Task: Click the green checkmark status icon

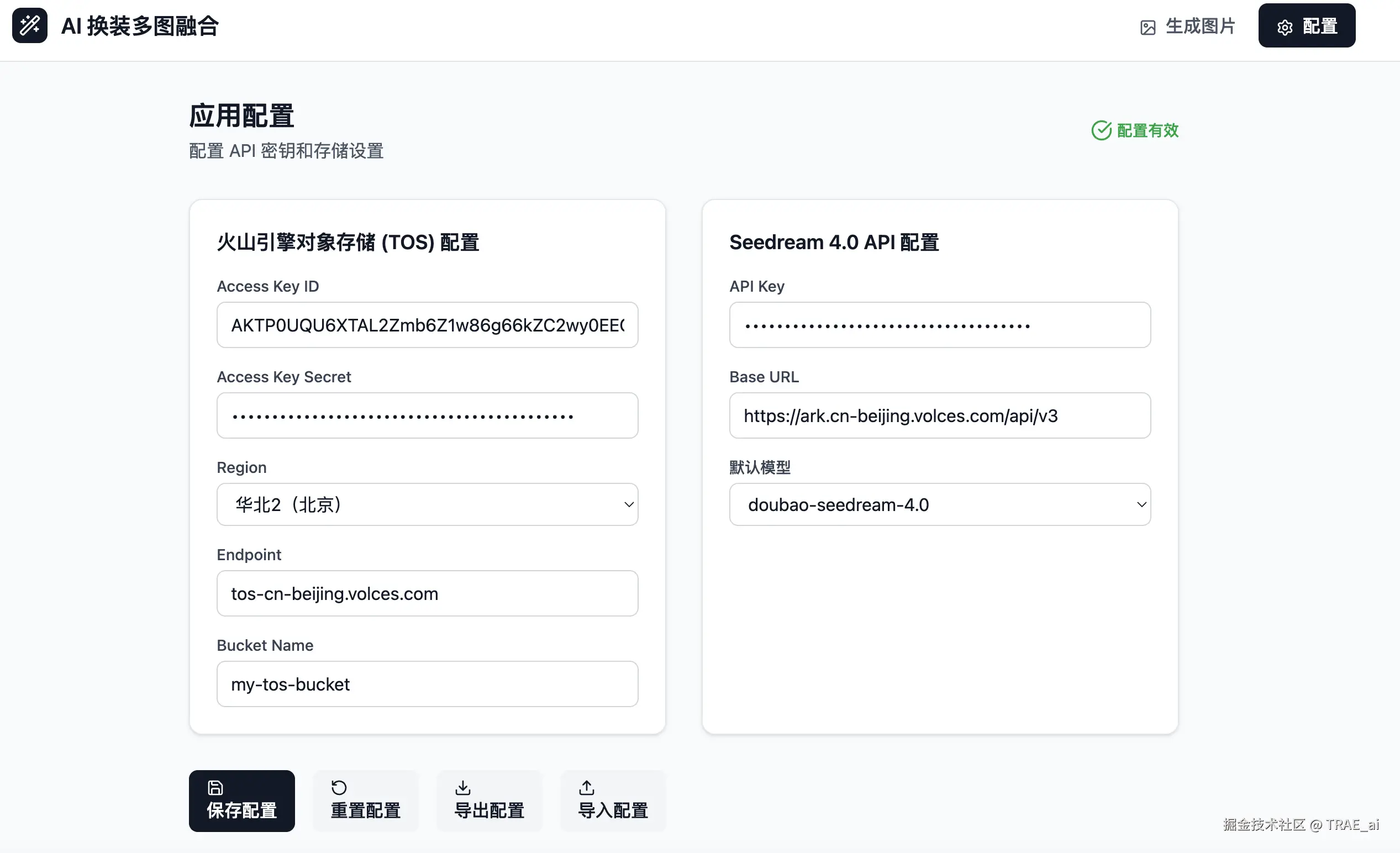Action: 1101,130
